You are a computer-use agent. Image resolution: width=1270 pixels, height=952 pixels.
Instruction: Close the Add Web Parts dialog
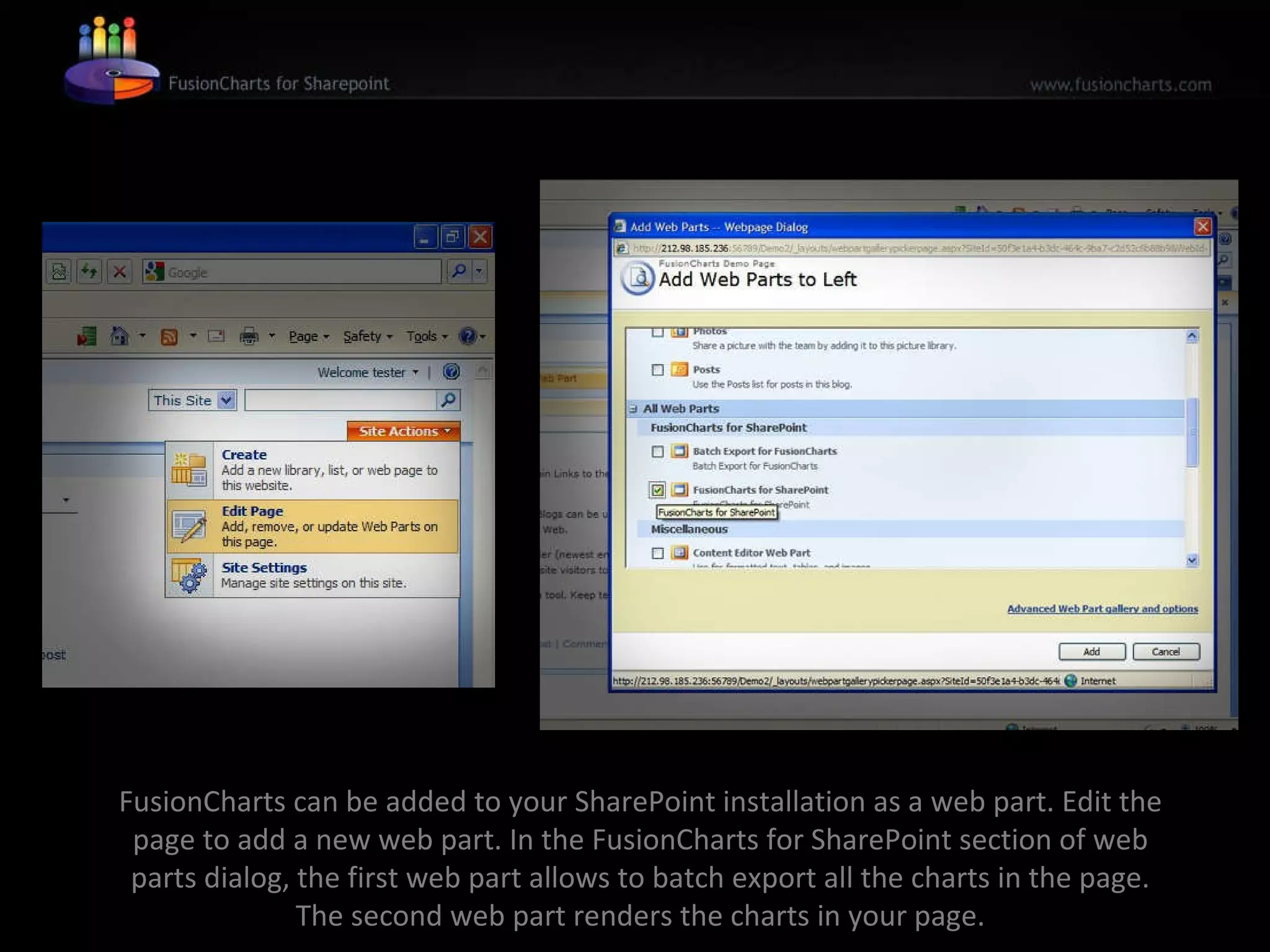pos(1202,227)
